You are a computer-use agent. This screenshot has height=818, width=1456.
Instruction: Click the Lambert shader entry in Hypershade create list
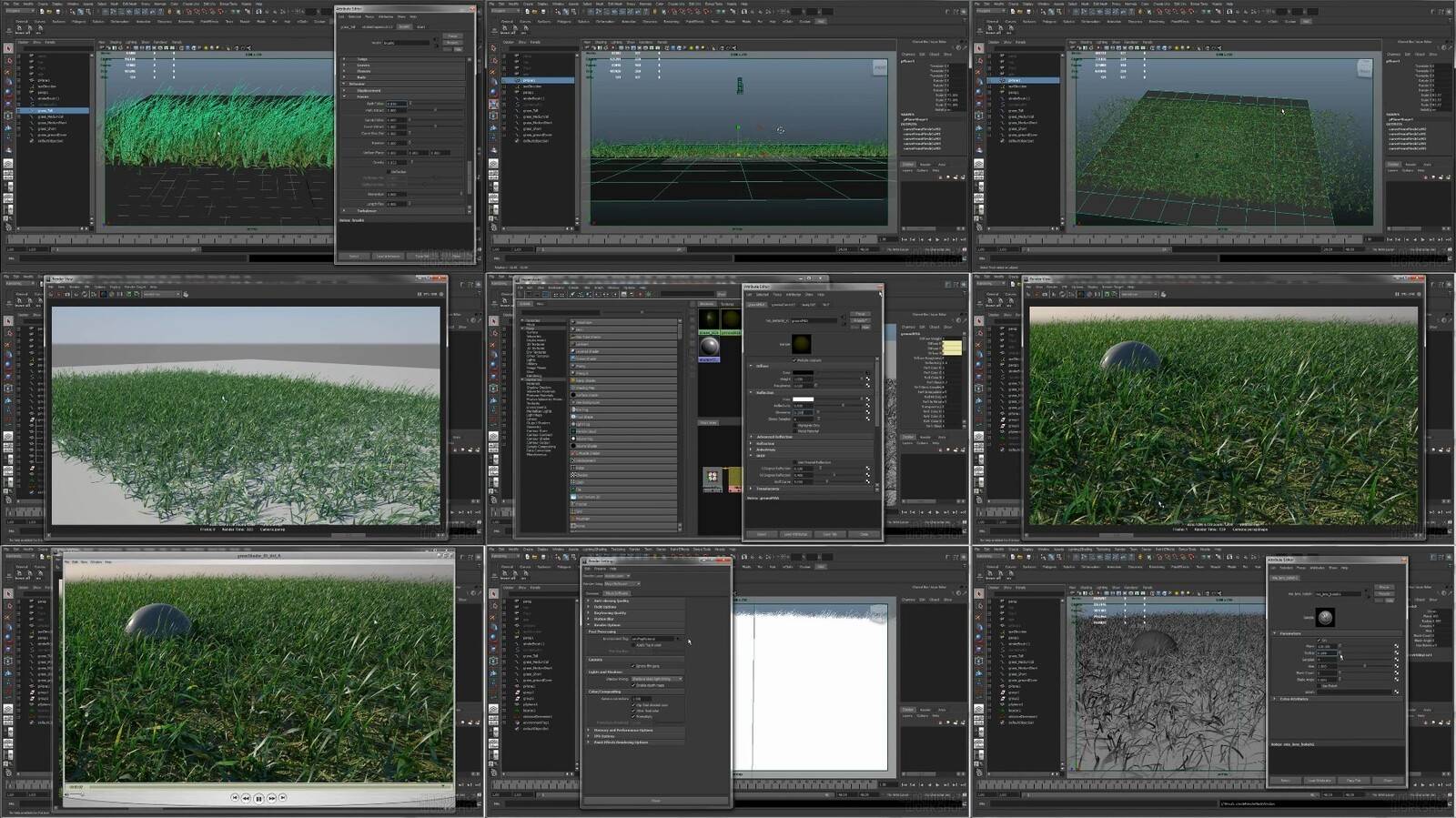623,344
